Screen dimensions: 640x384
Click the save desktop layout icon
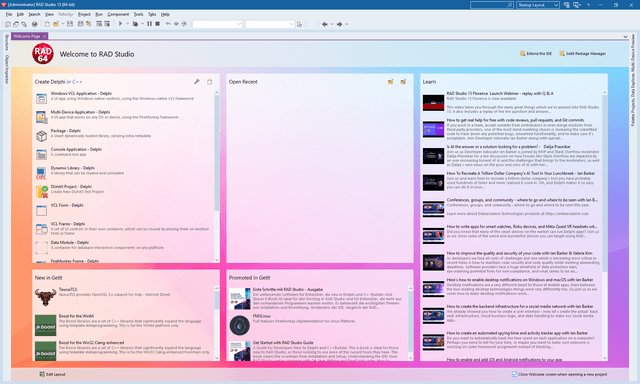(x=567, y=5)
